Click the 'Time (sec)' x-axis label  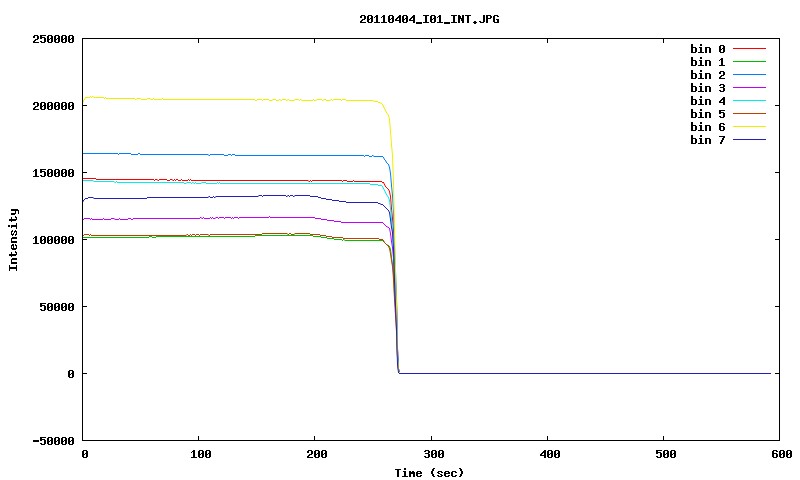tap(429, 473)
